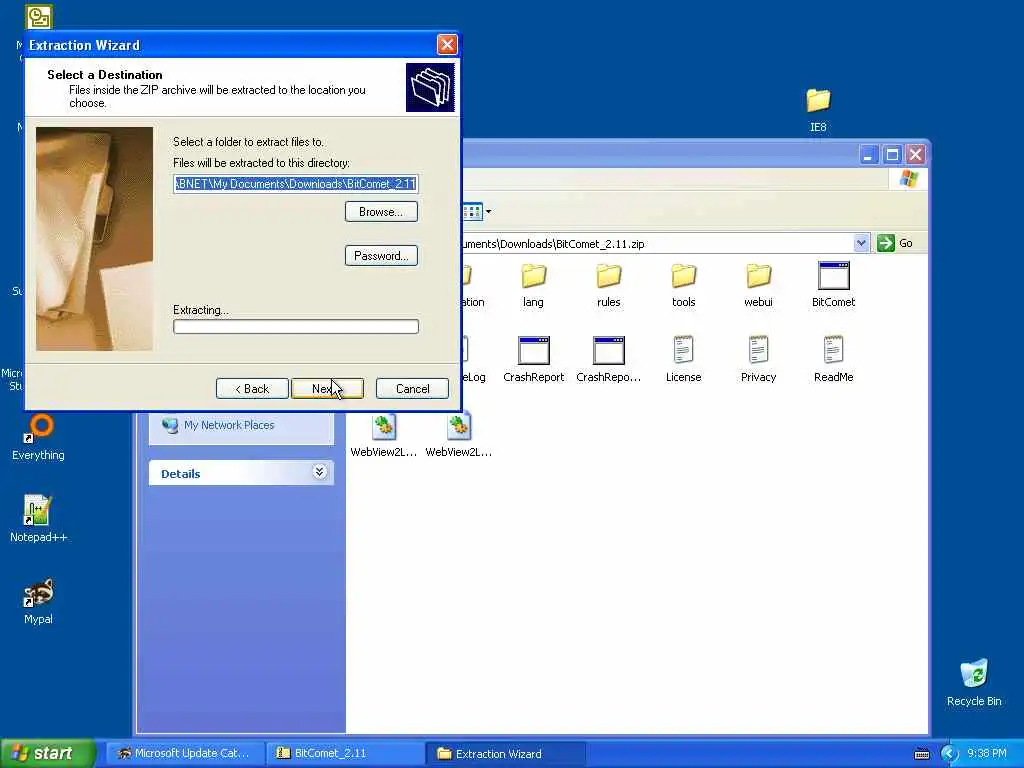This screenshot has height=768, width=1024.
Task: Select the BitComet application file
Action: 833,285
